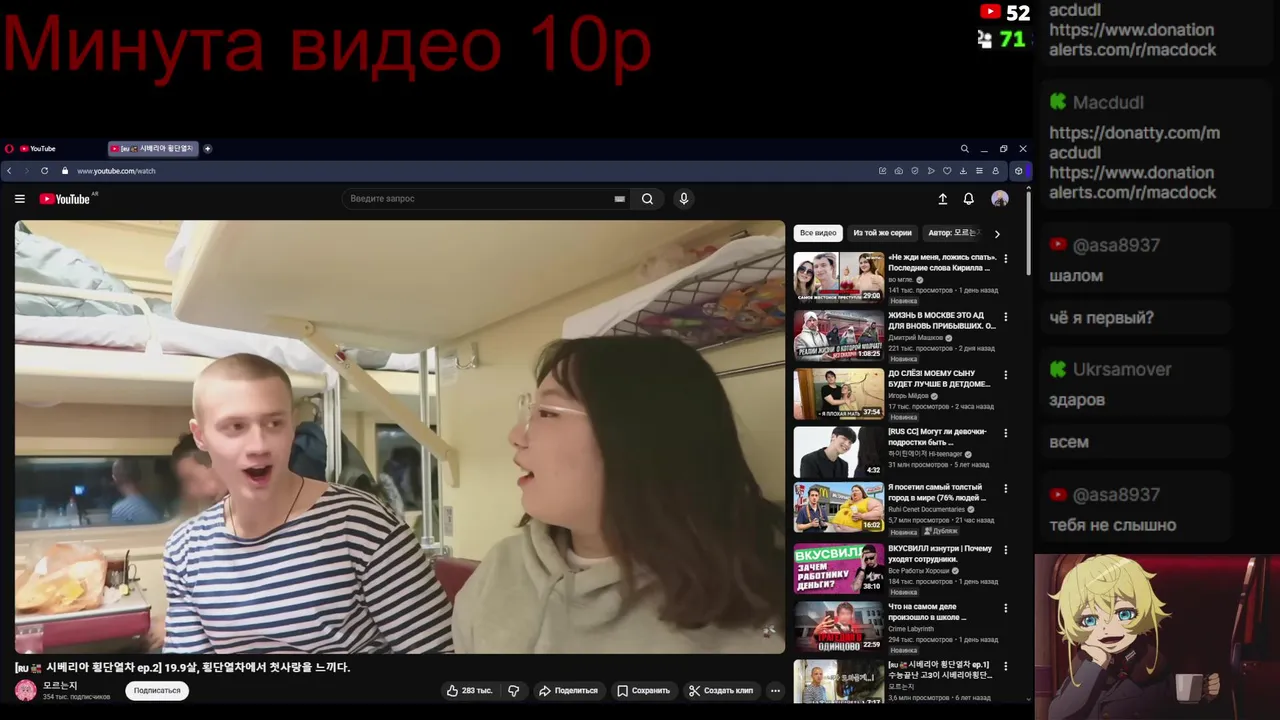This screenshot has width=1280, height=720.
Task: Open options for '[RUS CC] Могут ли девочки' video
Action: (x=1005, y=433)
